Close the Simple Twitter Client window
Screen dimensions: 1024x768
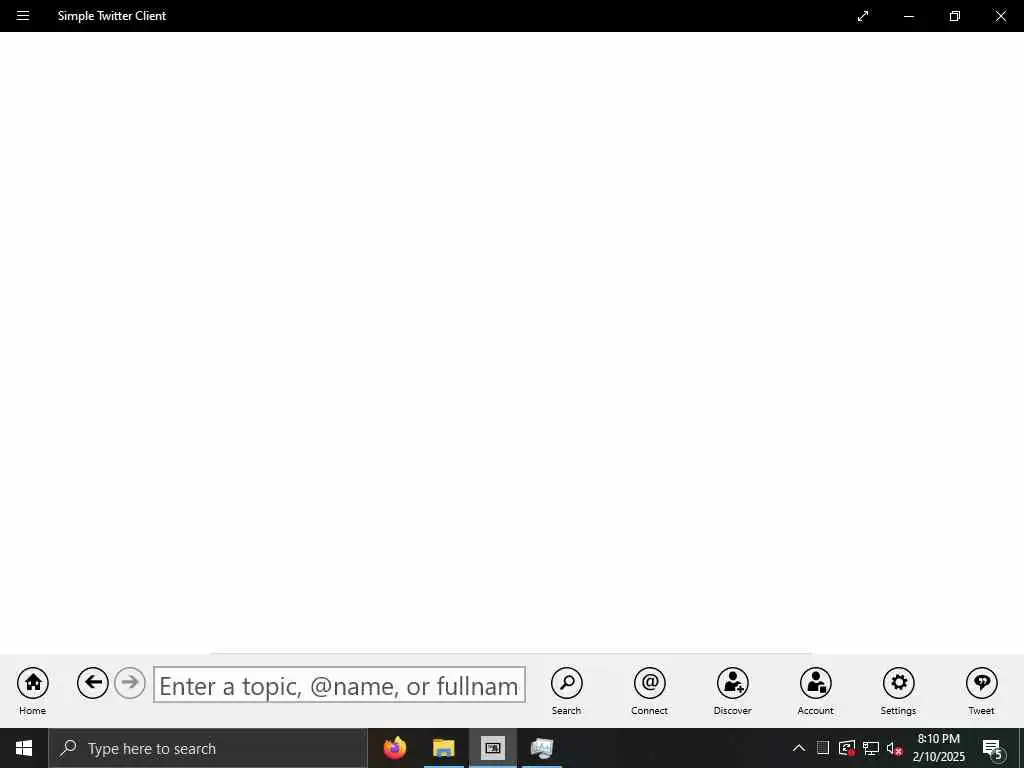click(x=1000, y=16)
